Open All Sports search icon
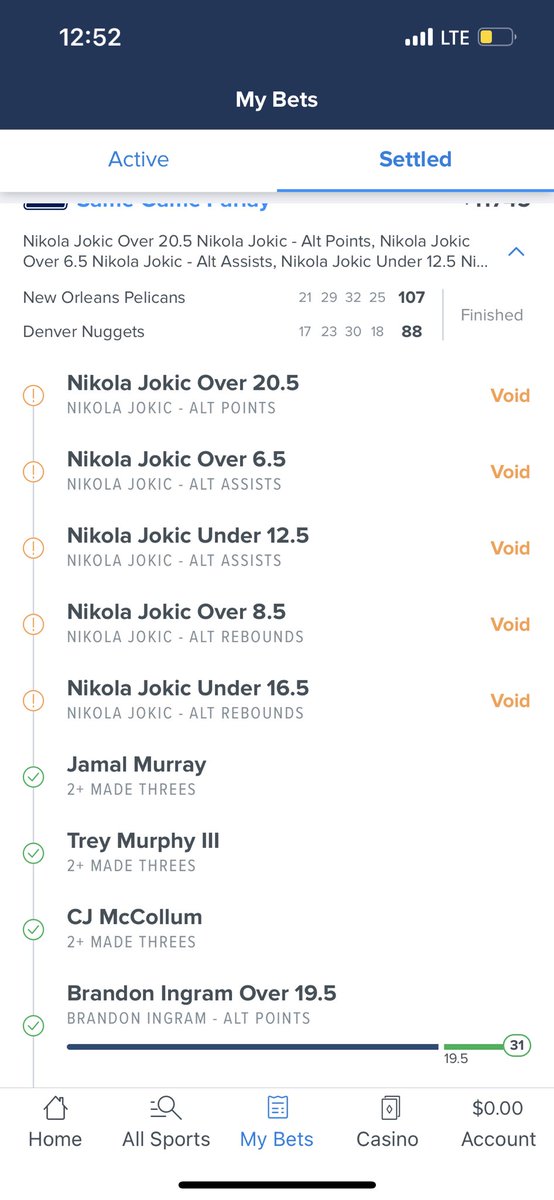This screenshot has width=554, height=1200. (x=166, y=1107)
